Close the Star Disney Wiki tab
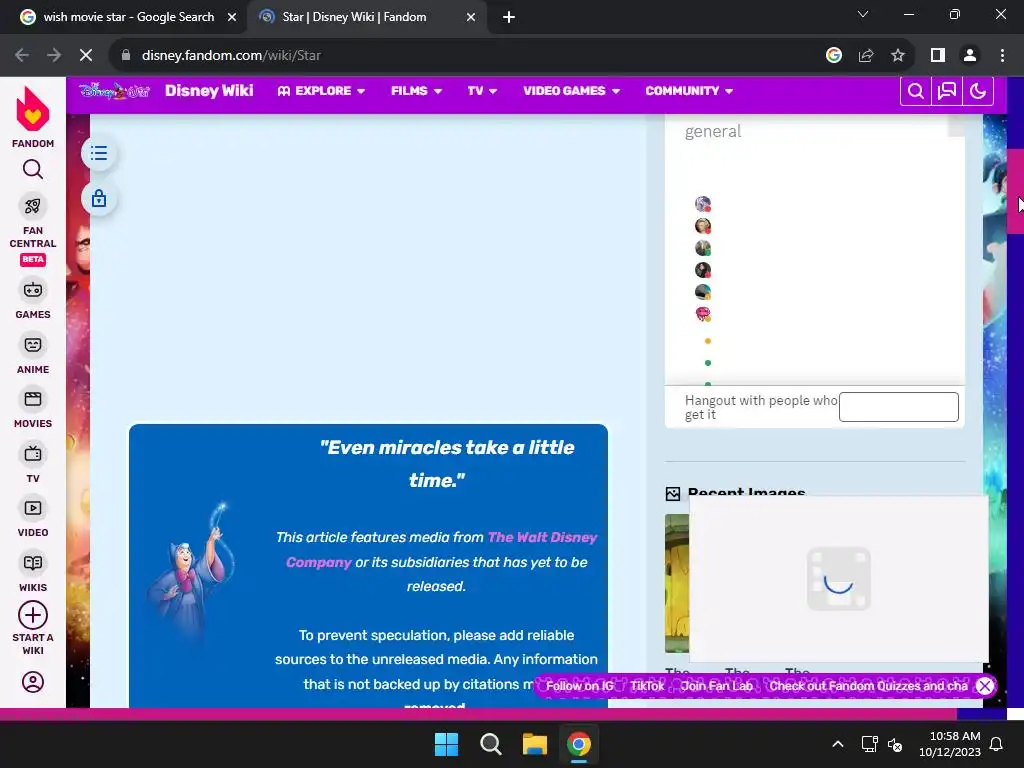Viewport: 1024px width, 768px height. click(x=471, y=18)
